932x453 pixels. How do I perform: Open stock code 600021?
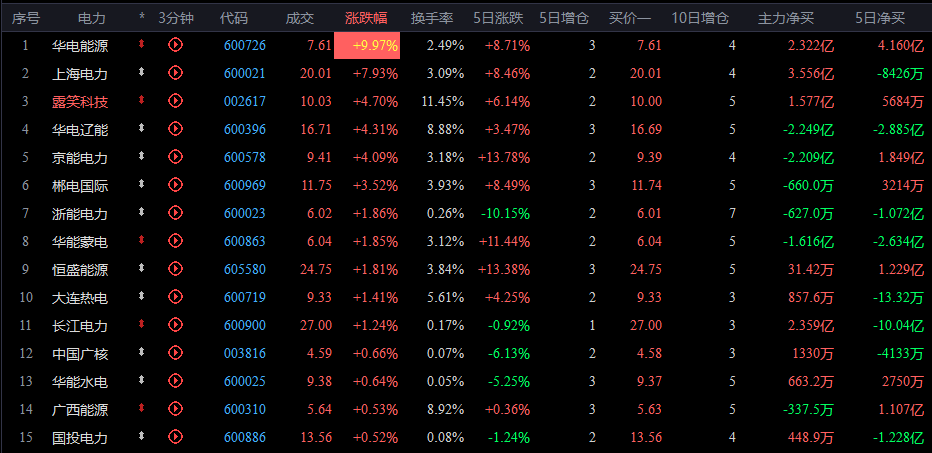click(245, 74)
